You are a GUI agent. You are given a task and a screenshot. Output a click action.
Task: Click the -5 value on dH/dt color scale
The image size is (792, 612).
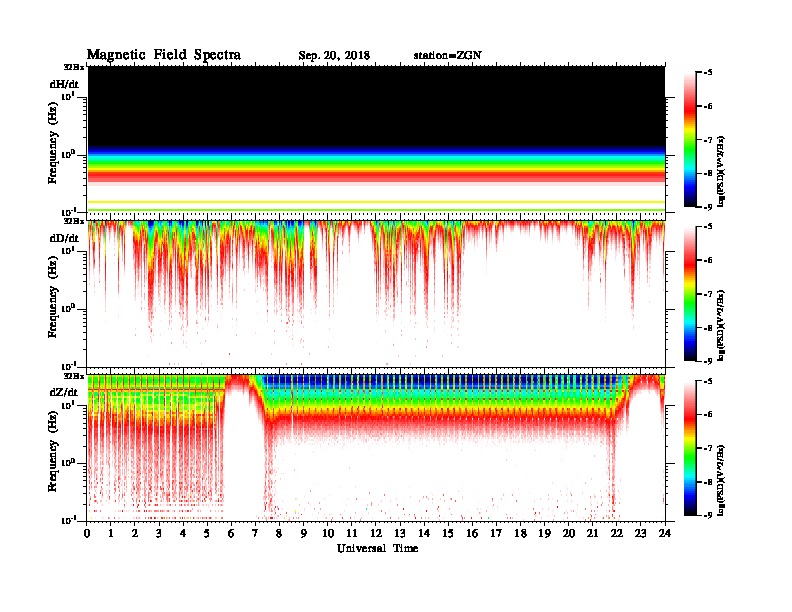(x=709, y=73)
